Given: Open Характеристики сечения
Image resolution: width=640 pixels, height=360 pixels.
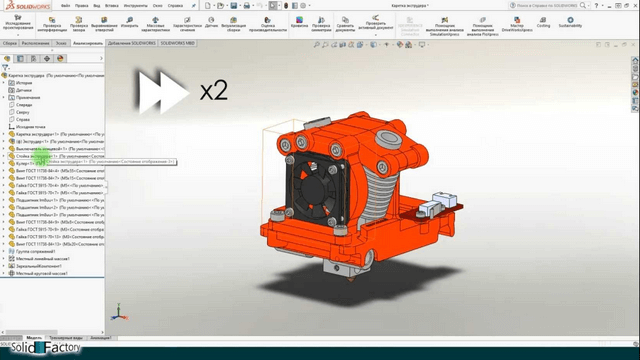Looking at the screenshot, I should point(187,24).
